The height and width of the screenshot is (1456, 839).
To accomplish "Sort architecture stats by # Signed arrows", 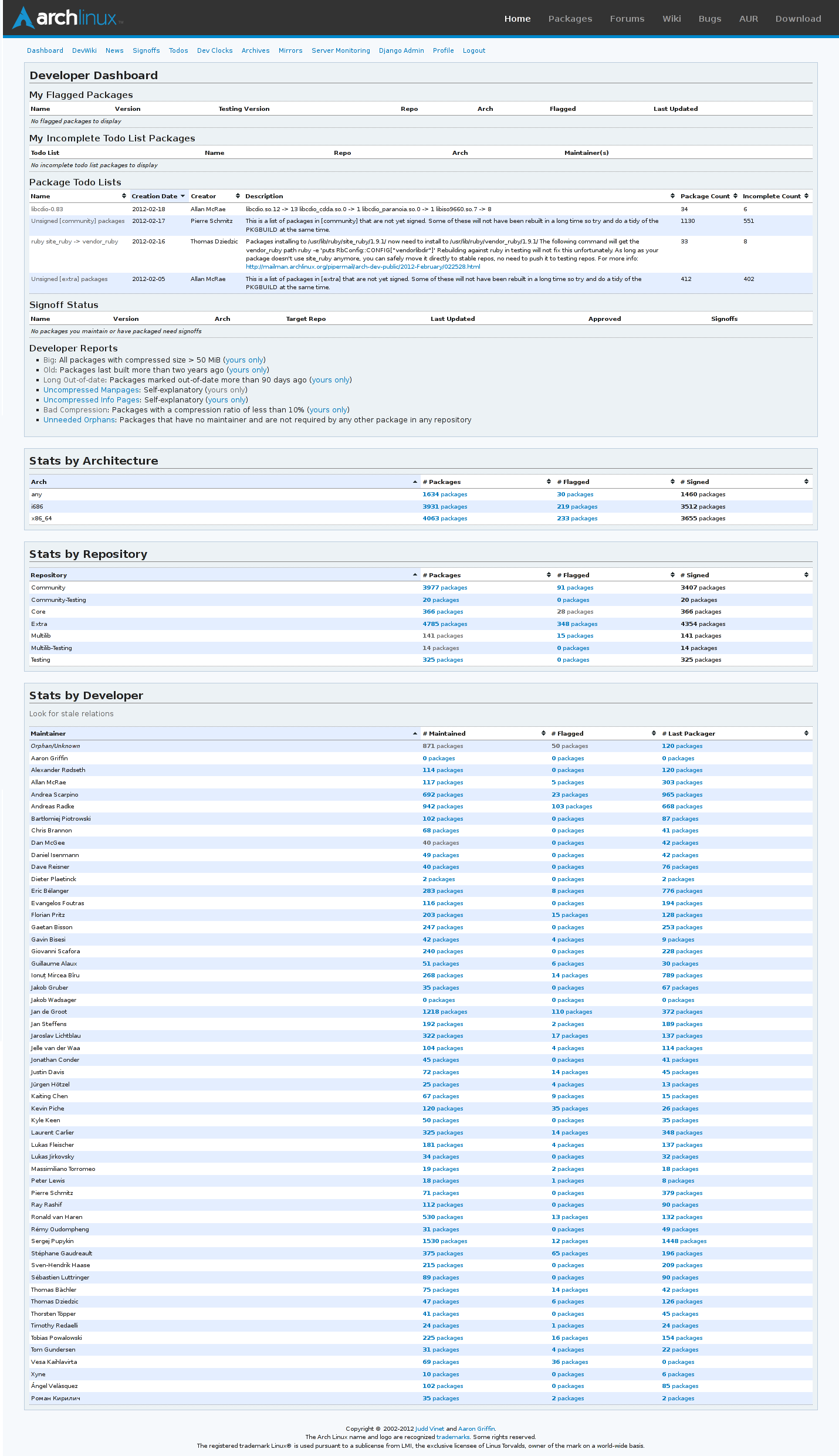I will (806, 482).
